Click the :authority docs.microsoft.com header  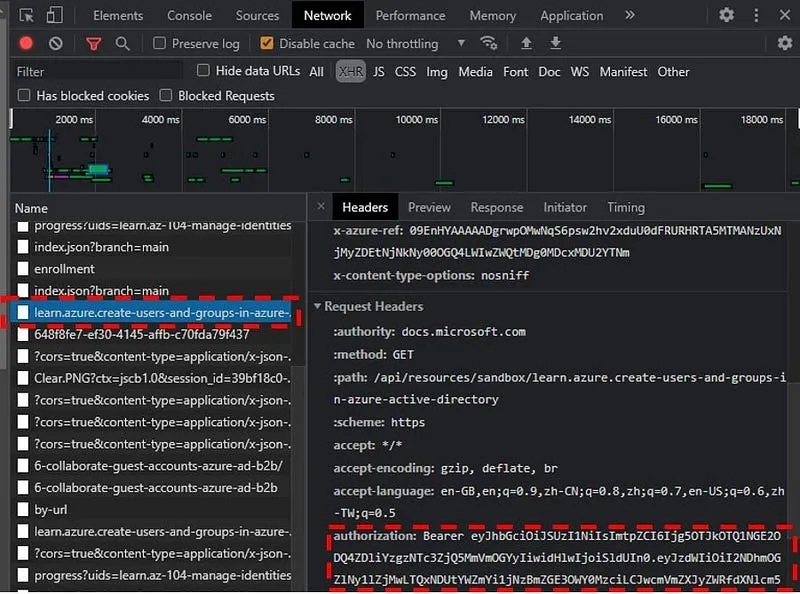[430, 332]
